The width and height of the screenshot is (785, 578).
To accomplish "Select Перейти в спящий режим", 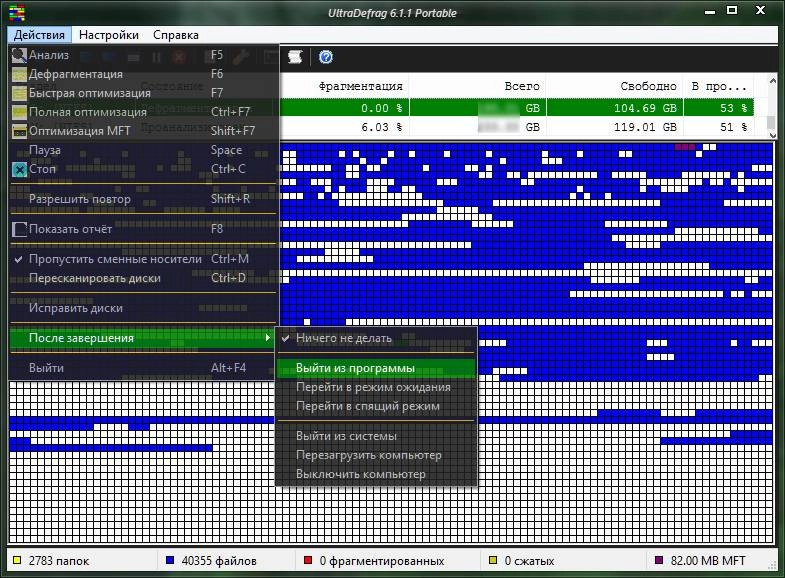I will pos(375,406).
